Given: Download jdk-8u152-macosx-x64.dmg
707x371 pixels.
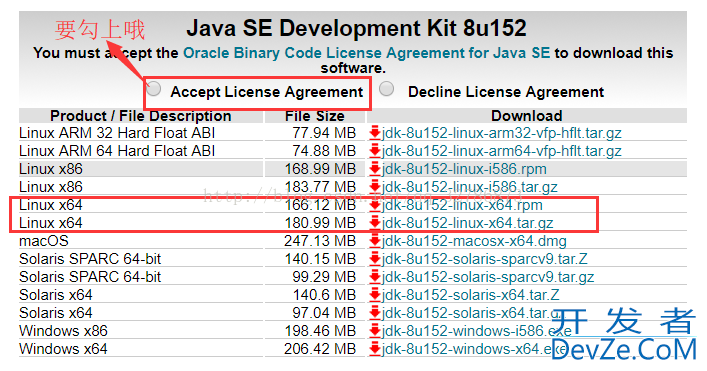Looking at the screenshot, I should point(474,241).
